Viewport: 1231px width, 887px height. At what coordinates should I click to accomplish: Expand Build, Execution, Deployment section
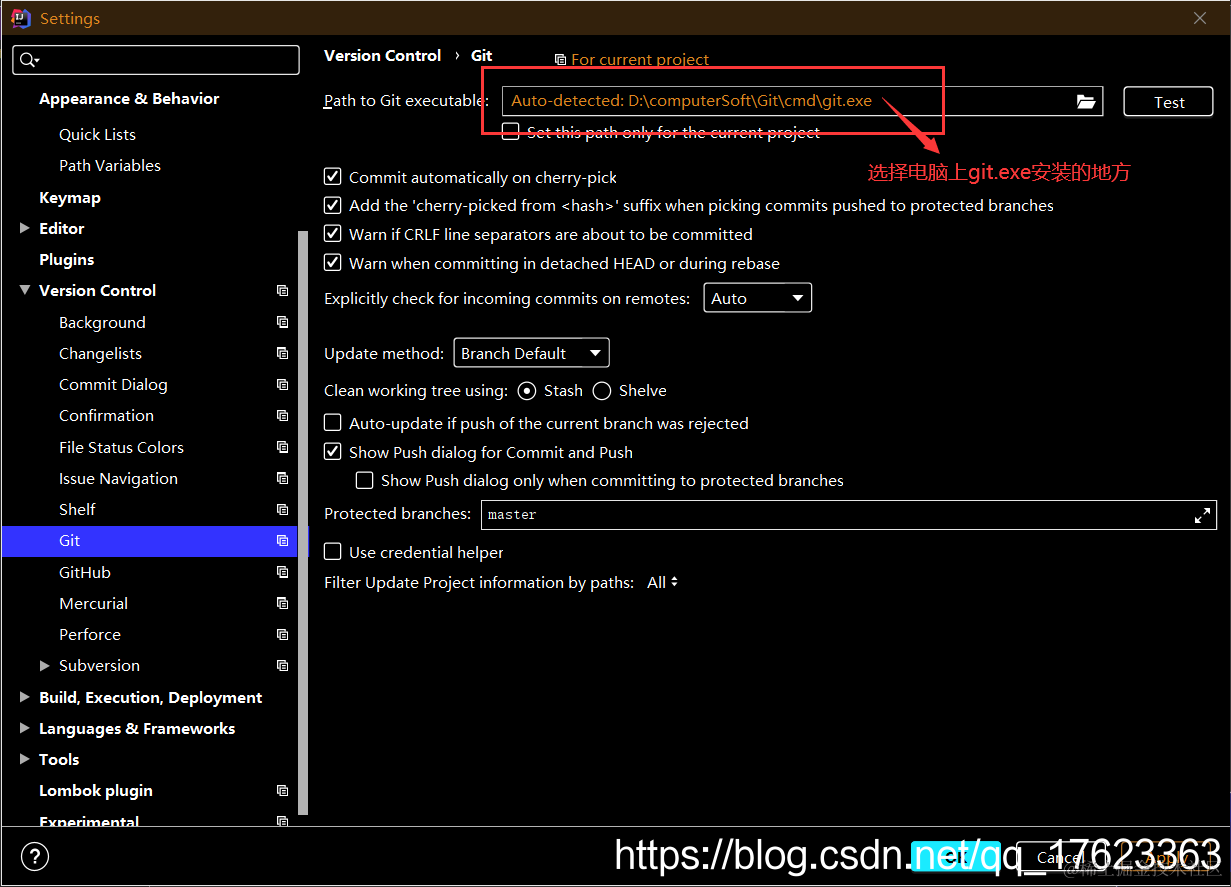25,697
